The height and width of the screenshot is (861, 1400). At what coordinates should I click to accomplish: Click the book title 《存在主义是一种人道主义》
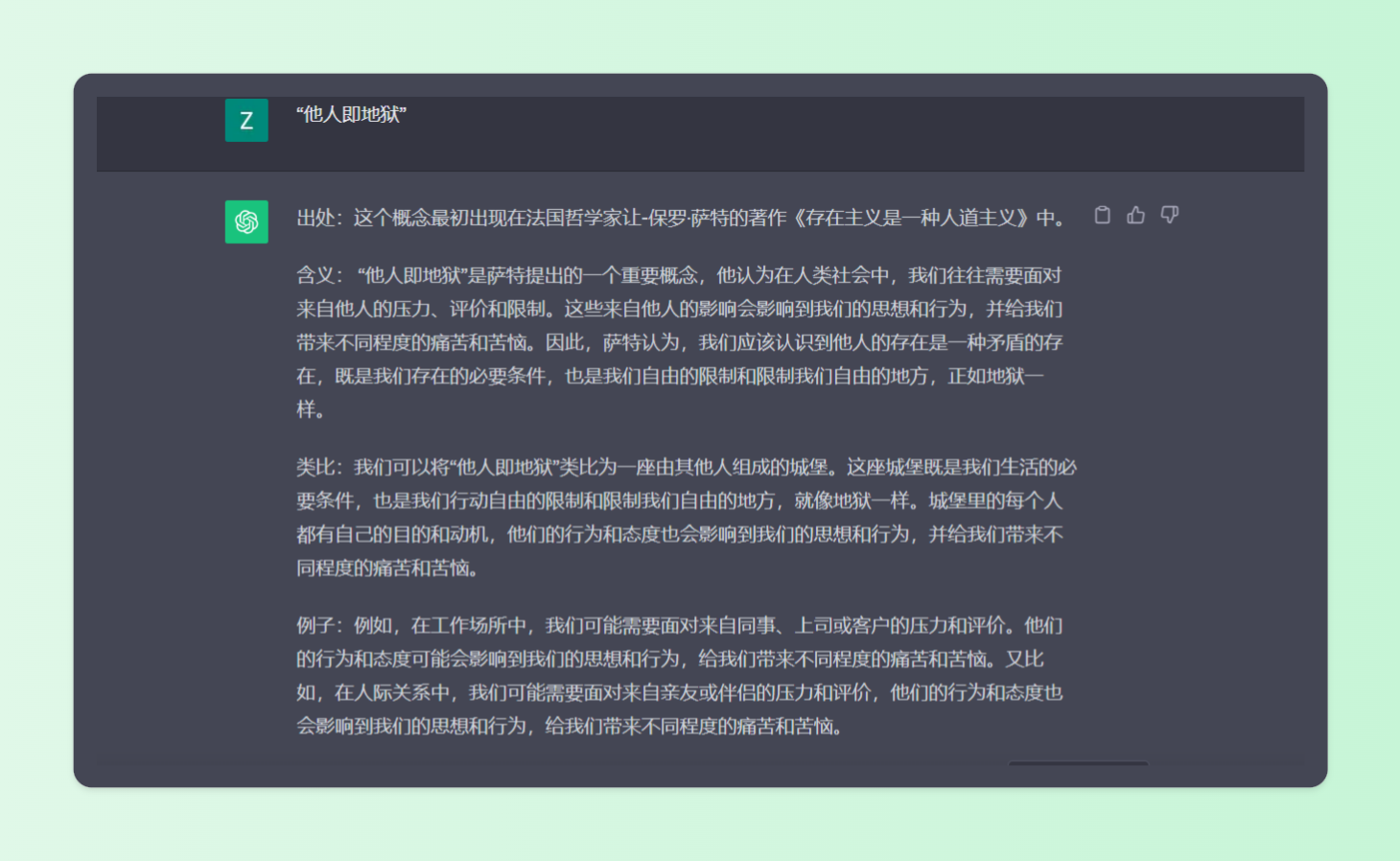click(912, 218)
